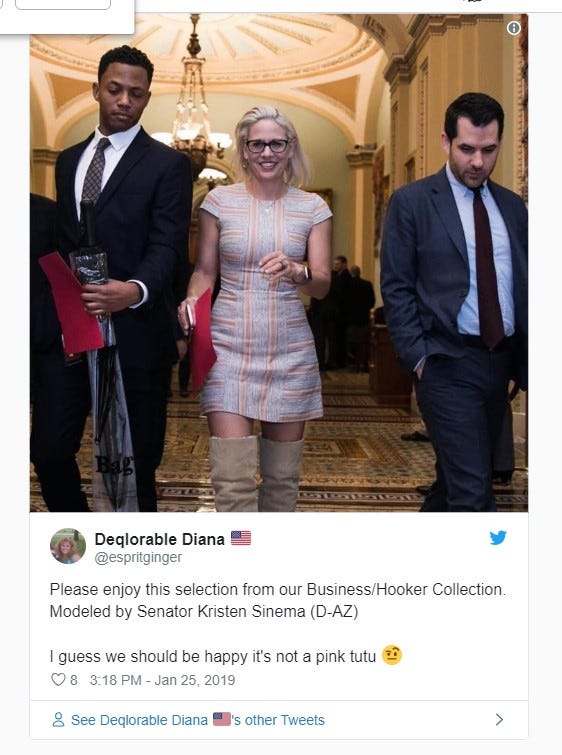This screenshot has width=562, height=755.
Task: Open the 3:18 PM - Jan 25, 2019 timestamp
Action: pos(162,680)
